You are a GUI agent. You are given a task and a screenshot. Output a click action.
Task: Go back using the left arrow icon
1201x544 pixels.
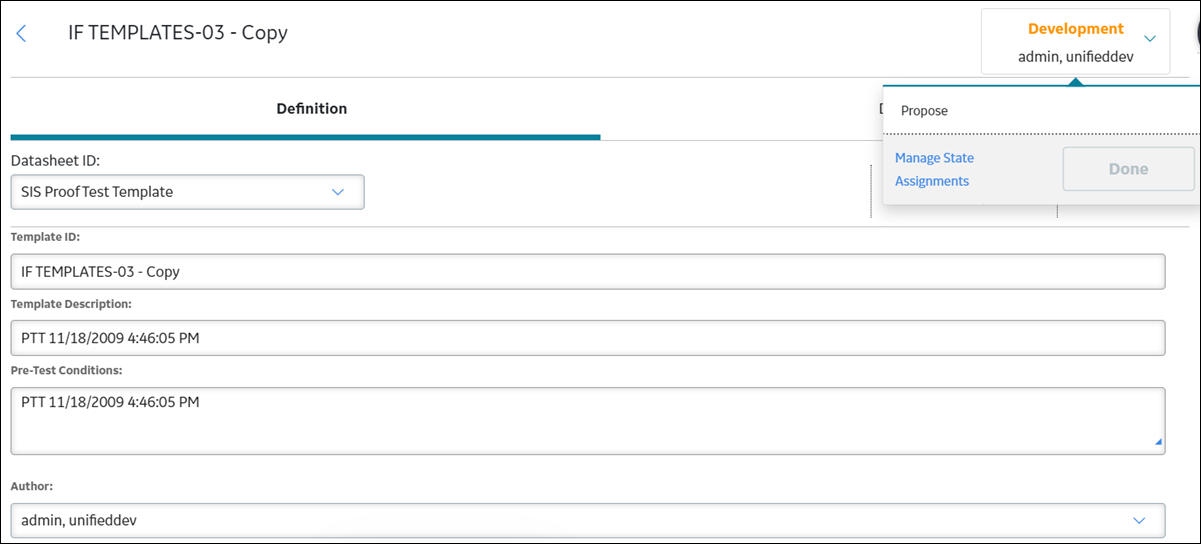click(x=22, y=33)
